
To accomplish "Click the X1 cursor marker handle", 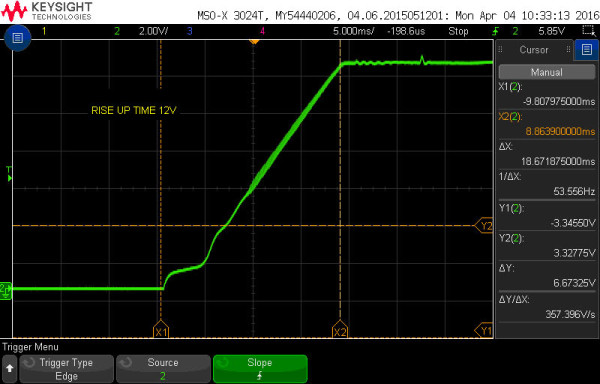I will [x=161, y=329].
